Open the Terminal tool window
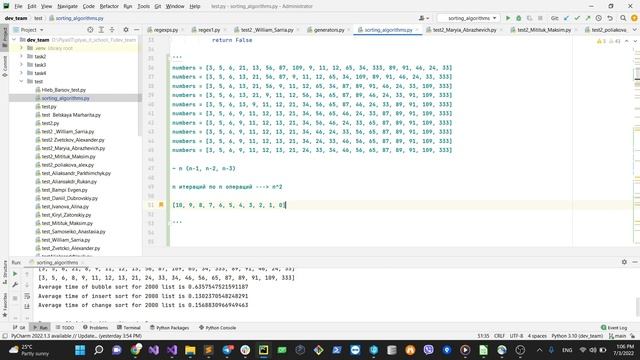The image size is (640, 360). tap(129, 327)
